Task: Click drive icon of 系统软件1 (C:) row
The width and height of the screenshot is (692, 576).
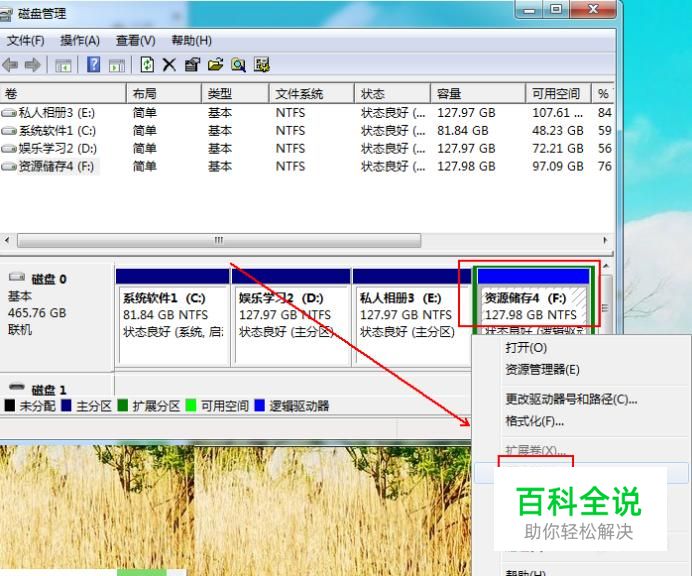Action: point(9,131)
